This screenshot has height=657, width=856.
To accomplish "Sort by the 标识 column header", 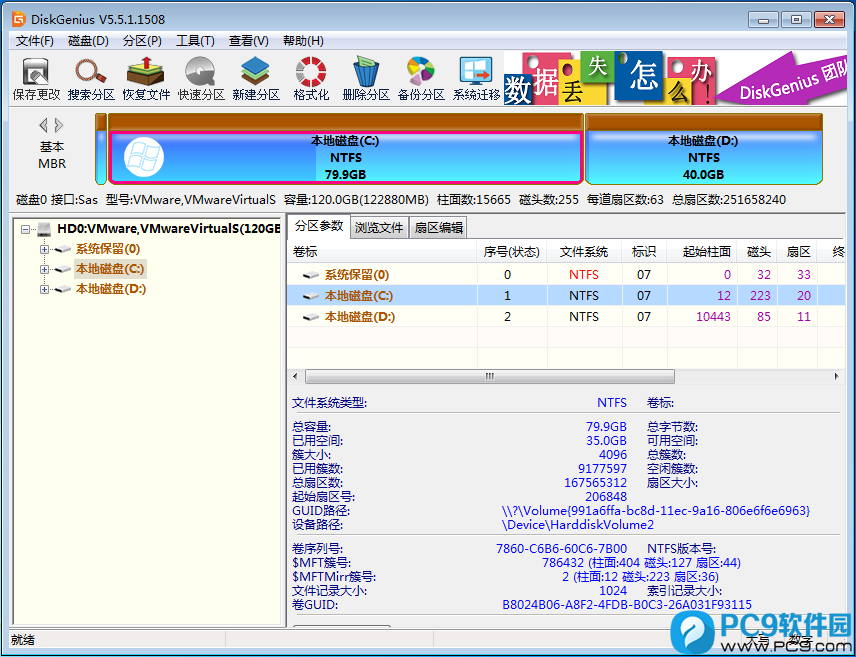I will point(644,252).
